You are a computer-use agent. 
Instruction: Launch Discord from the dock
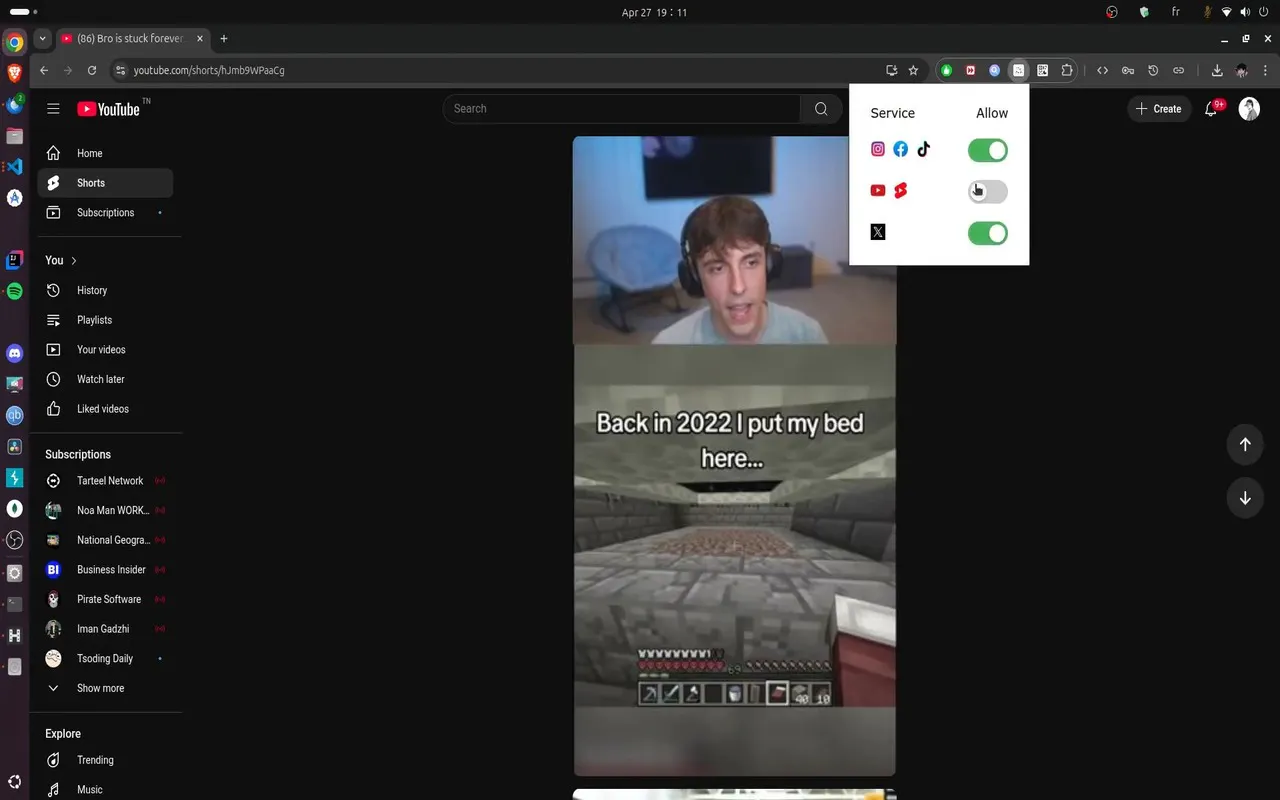[14, 353]
